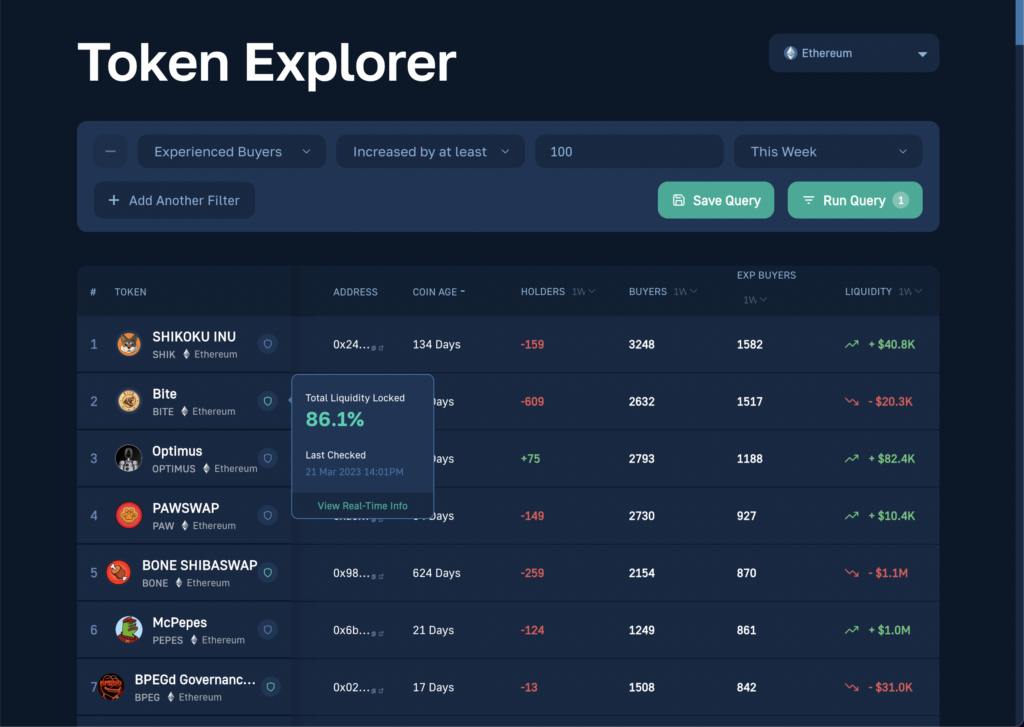Click the upward trend icon in McPepes row
This screenshot has width=1024, height=727.
(852, 630)
